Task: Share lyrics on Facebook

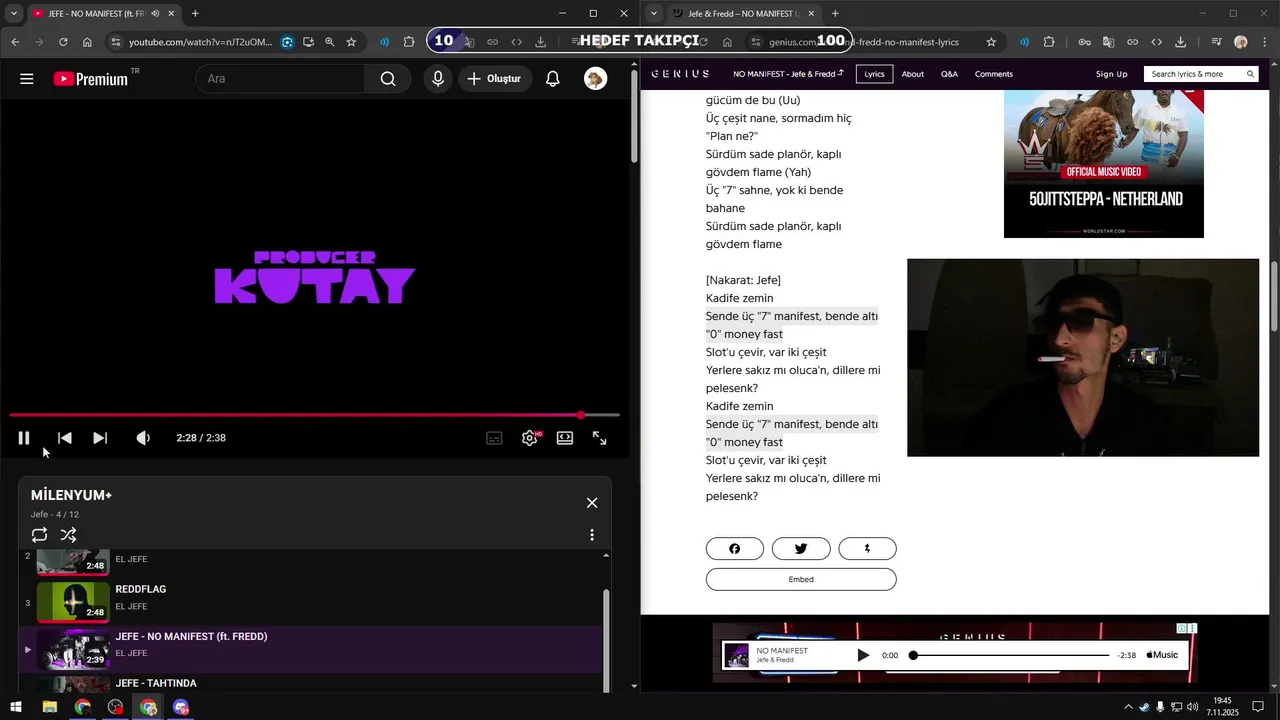Action: pyautogui.click(x=735, y=549)
